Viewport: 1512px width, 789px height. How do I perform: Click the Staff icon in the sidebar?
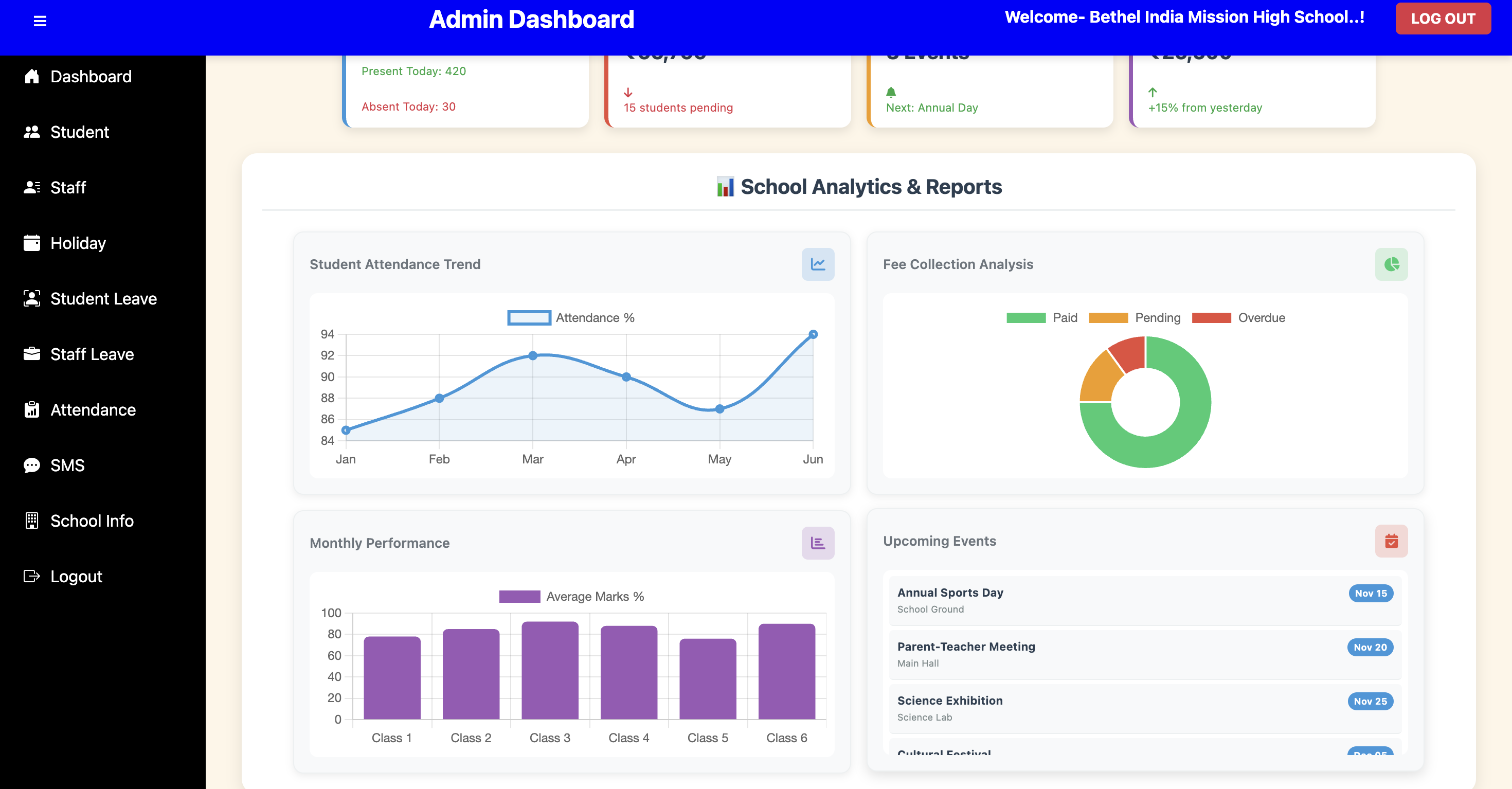coord(31,187)
